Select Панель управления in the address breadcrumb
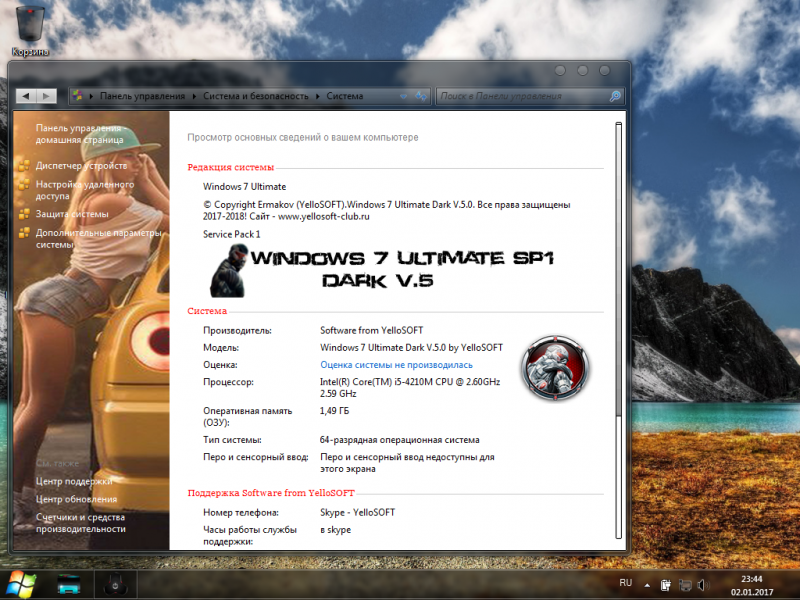 (142, 96)
